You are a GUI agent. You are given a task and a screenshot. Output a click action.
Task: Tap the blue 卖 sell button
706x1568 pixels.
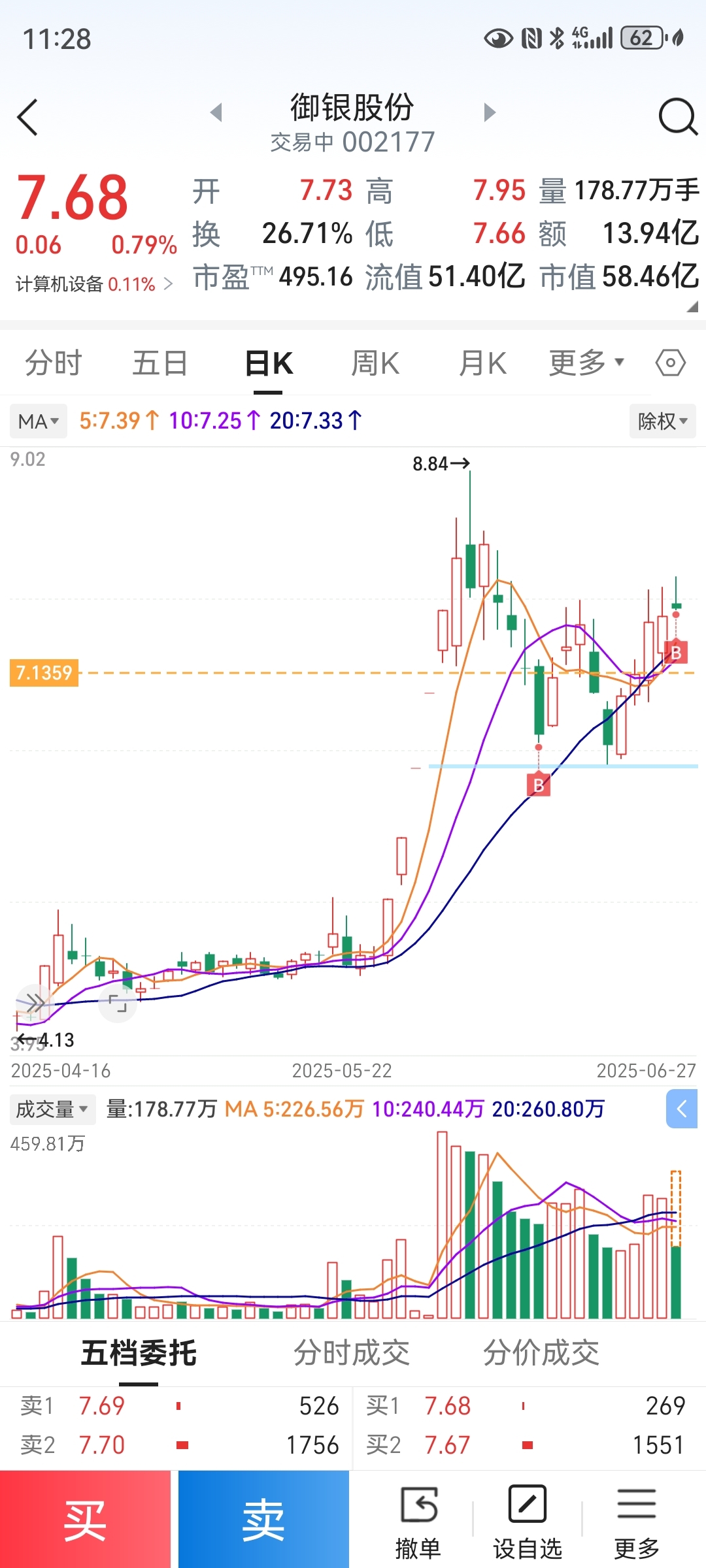(263, 1520)
